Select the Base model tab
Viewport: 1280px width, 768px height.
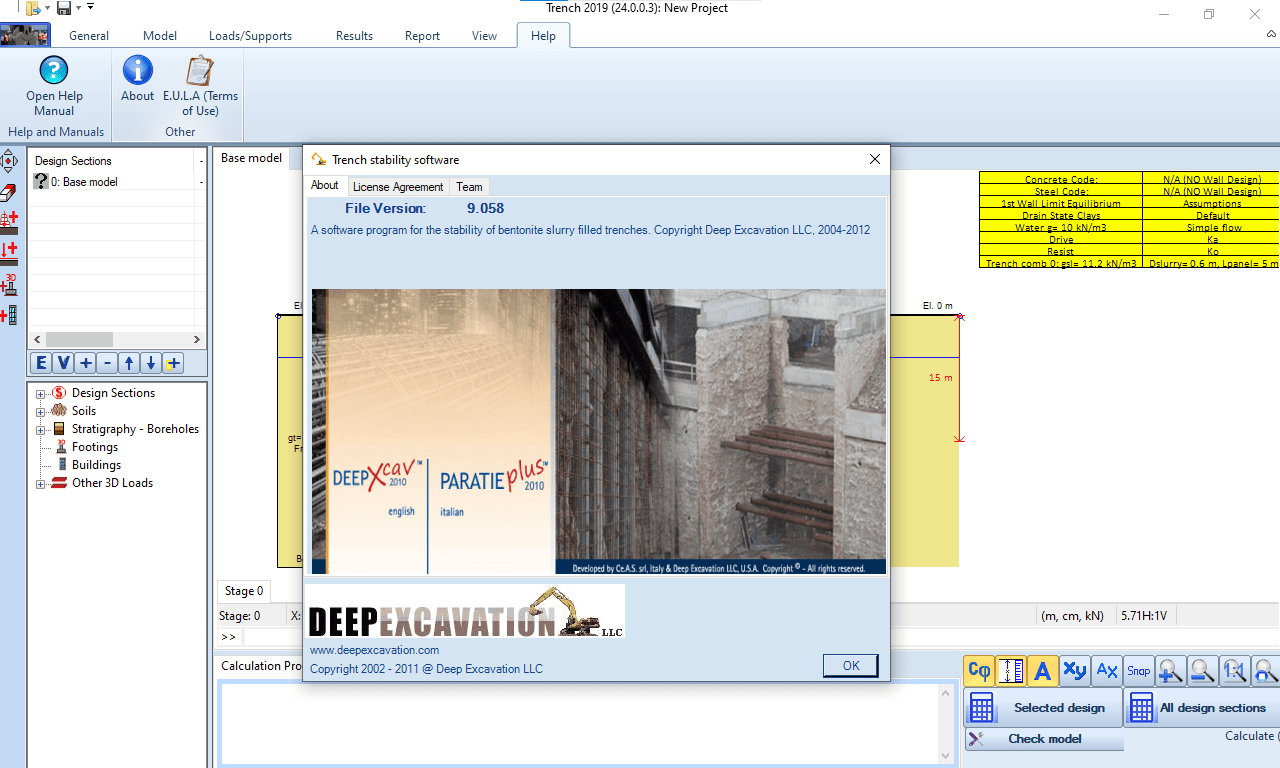(251, 158)
